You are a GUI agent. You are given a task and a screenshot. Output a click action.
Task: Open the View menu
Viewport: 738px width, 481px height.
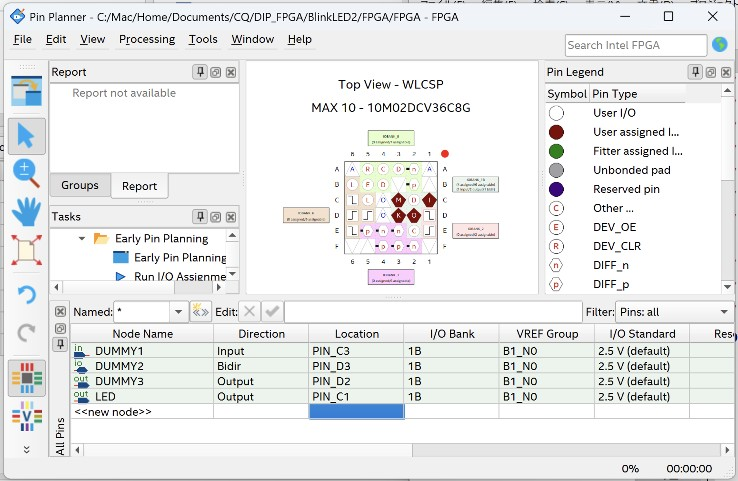tap(92, 40)
